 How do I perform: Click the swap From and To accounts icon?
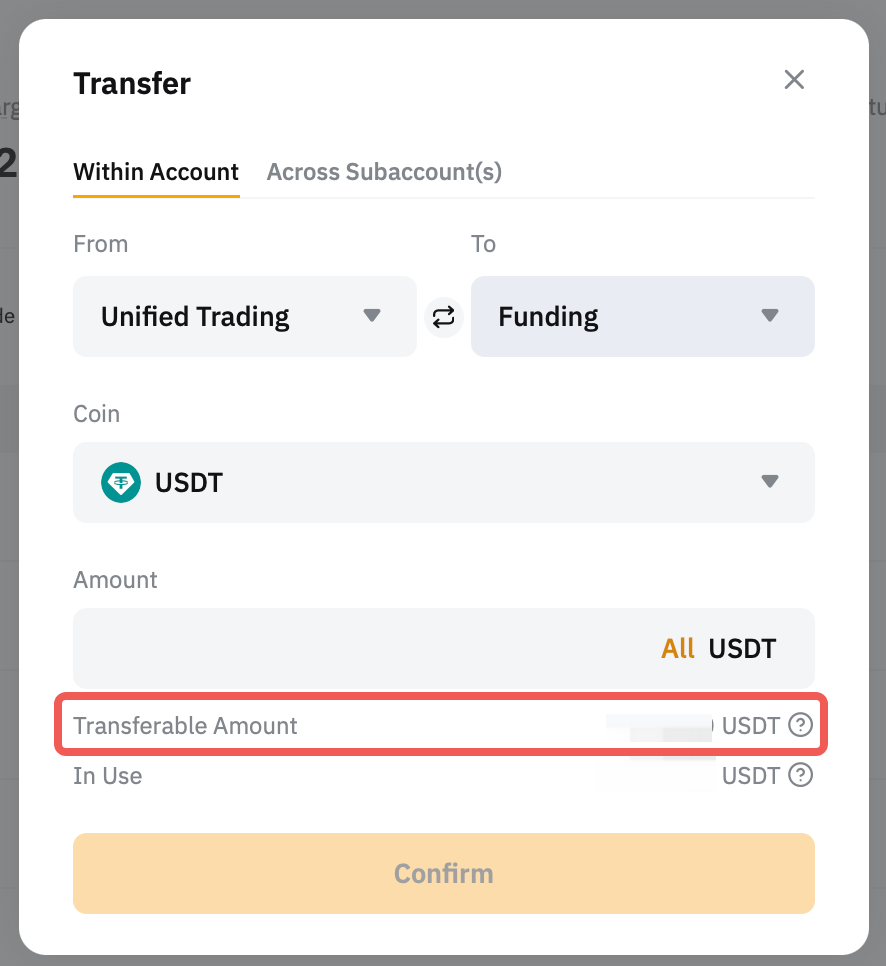443,317
